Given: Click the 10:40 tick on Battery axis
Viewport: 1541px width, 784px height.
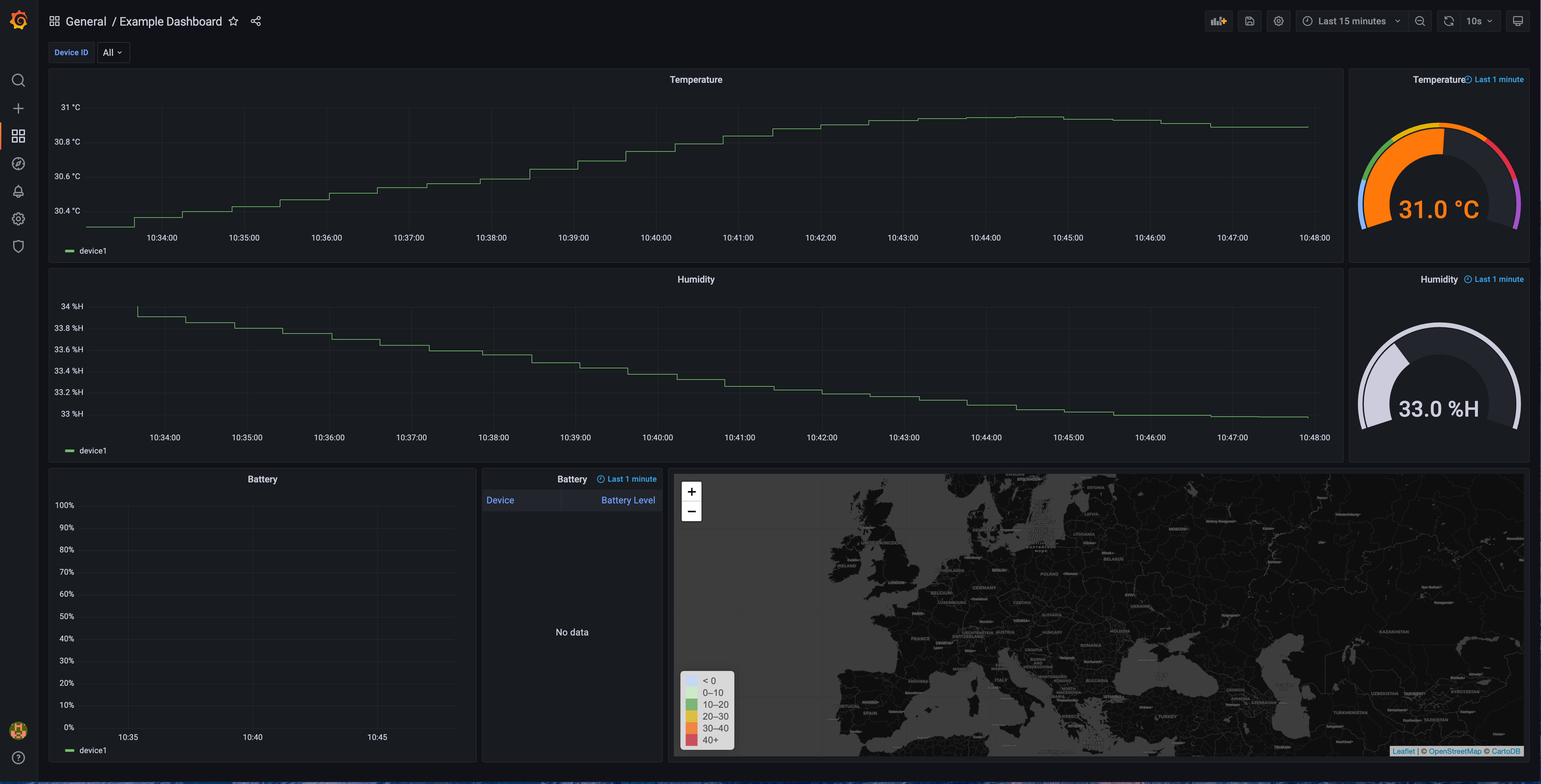Looking at the screenshot, I should (x=252, y=737).
